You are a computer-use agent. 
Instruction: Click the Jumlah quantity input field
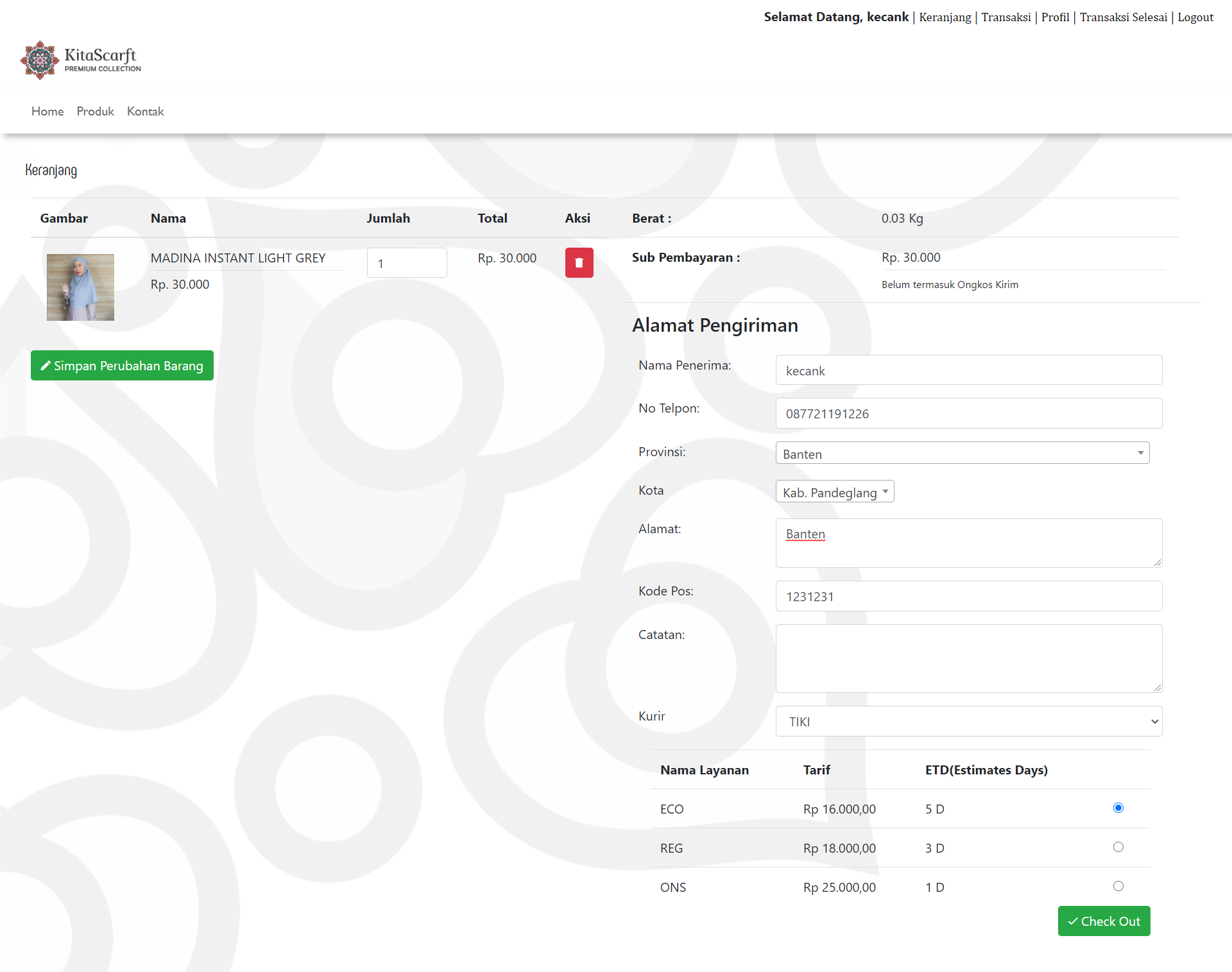pyautogui.click(x=407, y=263)
